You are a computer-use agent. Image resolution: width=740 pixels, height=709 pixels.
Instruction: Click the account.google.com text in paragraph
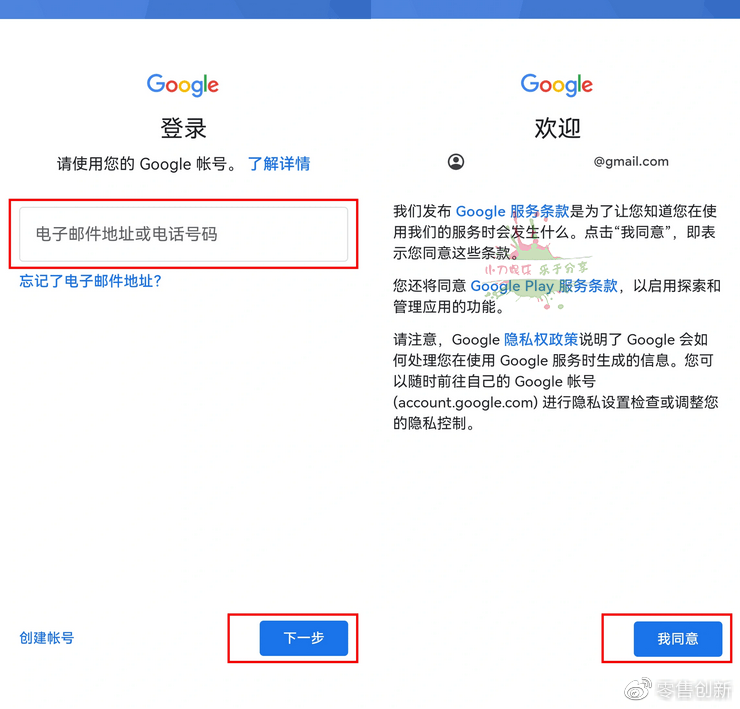tap(466, 403)
